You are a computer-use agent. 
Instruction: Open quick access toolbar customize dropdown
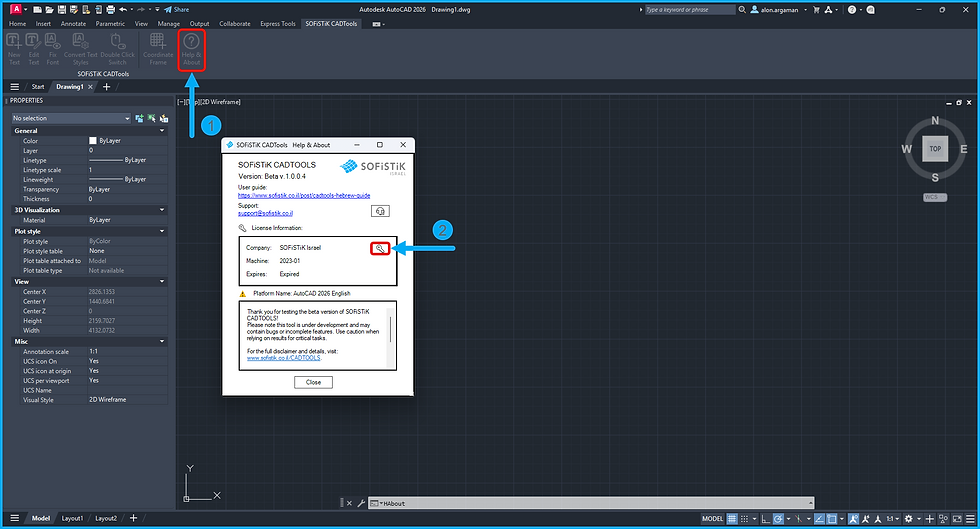coord(158,9)
